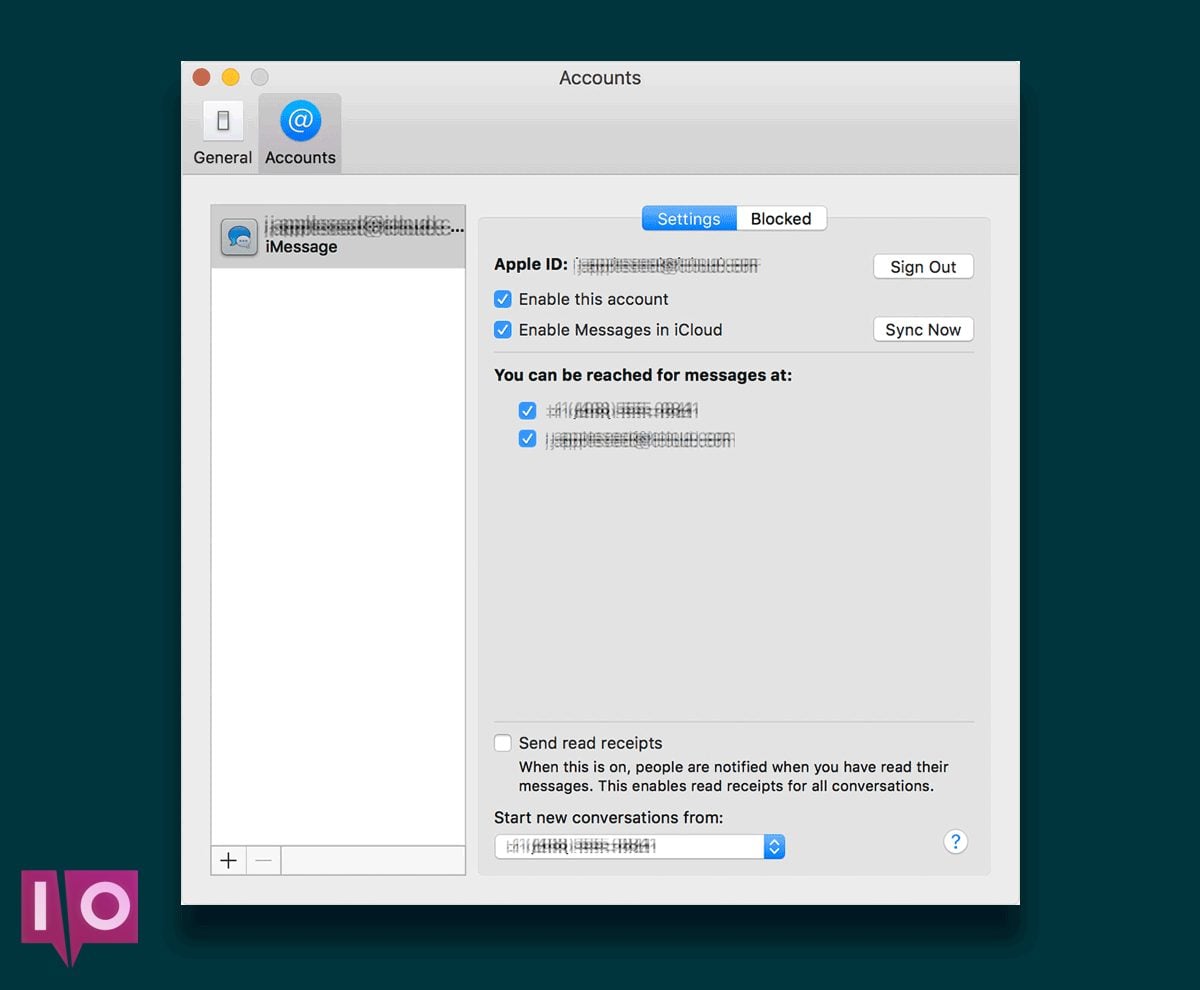Minimize the Accounts window
This screenshot has width=1200, height=990.
[x=230, y=77]
